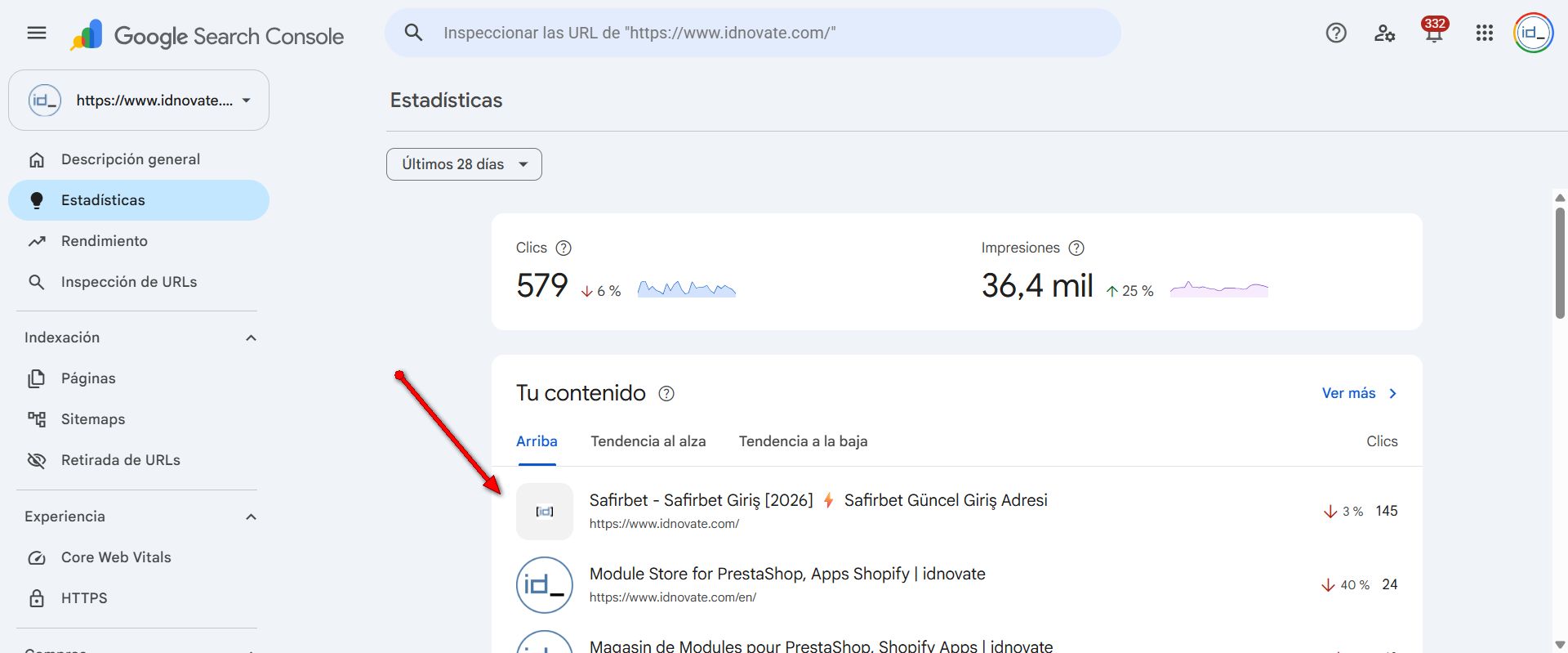Open Inspección de URLs
This screenshot has height=653, width=1568.
(x=139, y=283)
